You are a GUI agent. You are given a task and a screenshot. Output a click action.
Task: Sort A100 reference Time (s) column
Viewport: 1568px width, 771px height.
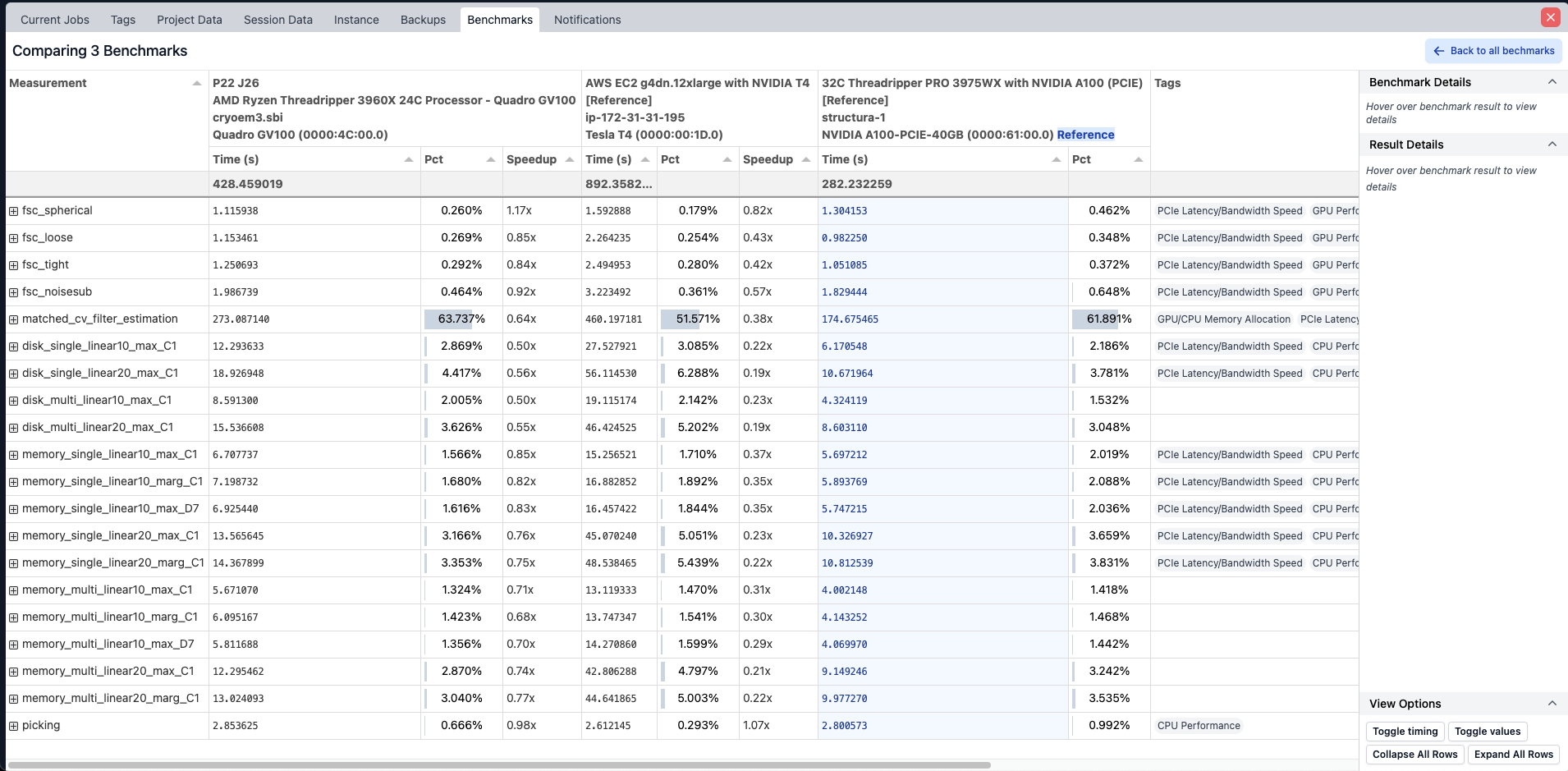(1057, 159)
